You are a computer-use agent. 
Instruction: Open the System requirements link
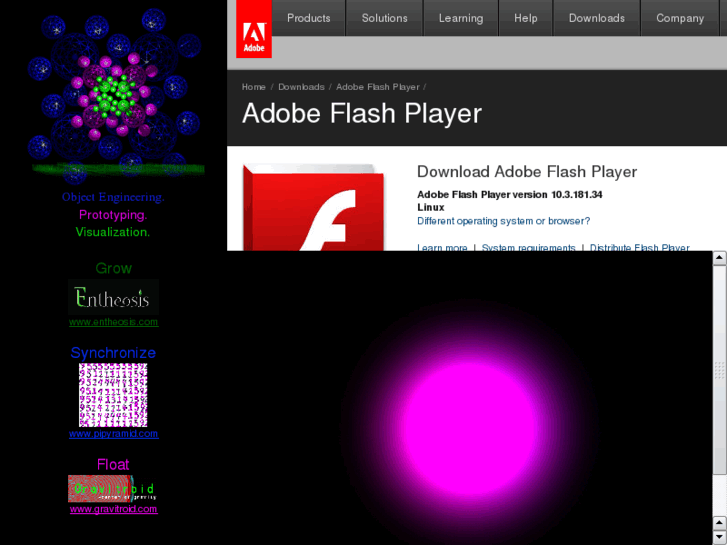(x=529, y=247)
